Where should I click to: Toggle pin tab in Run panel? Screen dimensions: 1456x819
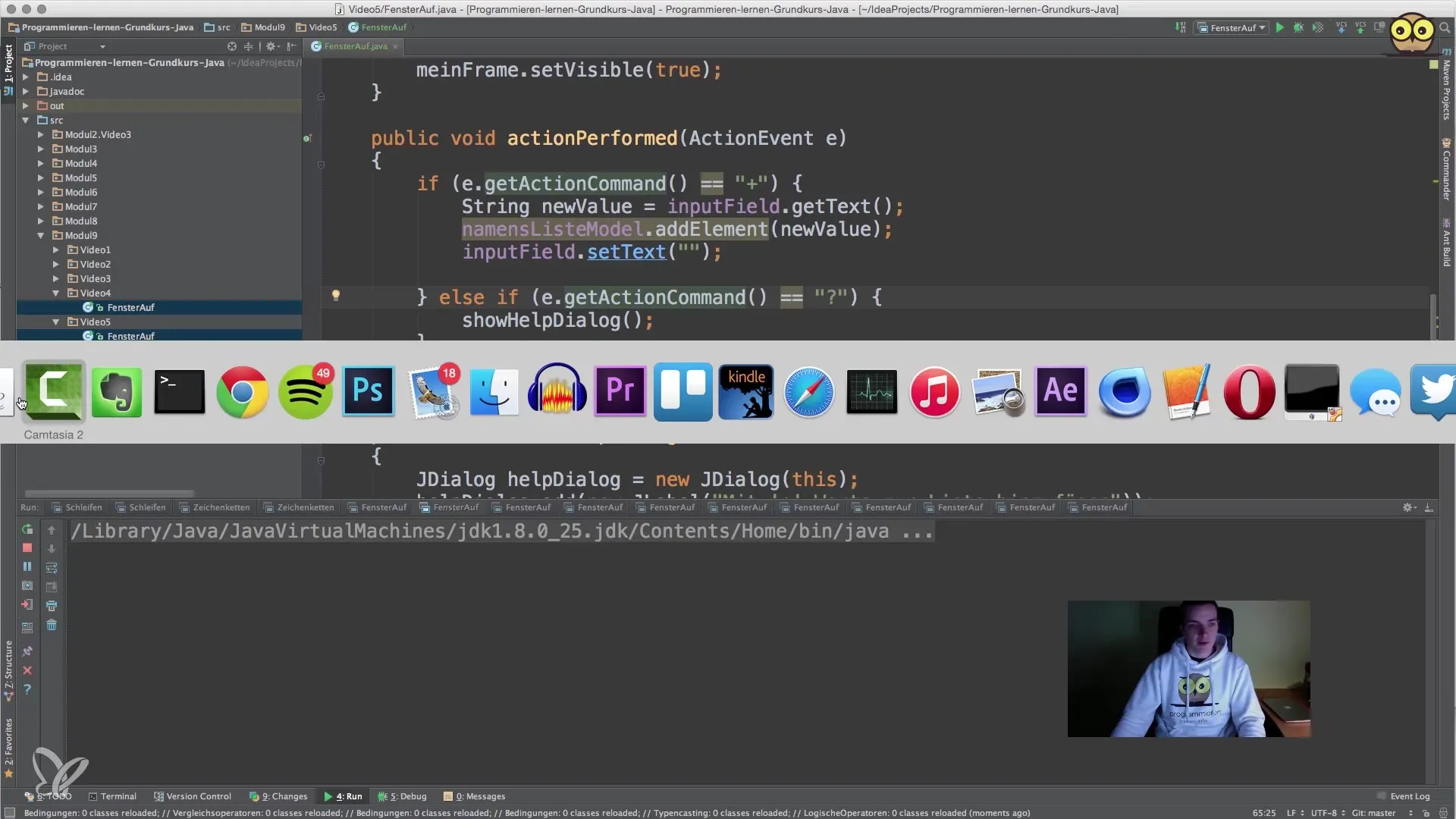27,651
